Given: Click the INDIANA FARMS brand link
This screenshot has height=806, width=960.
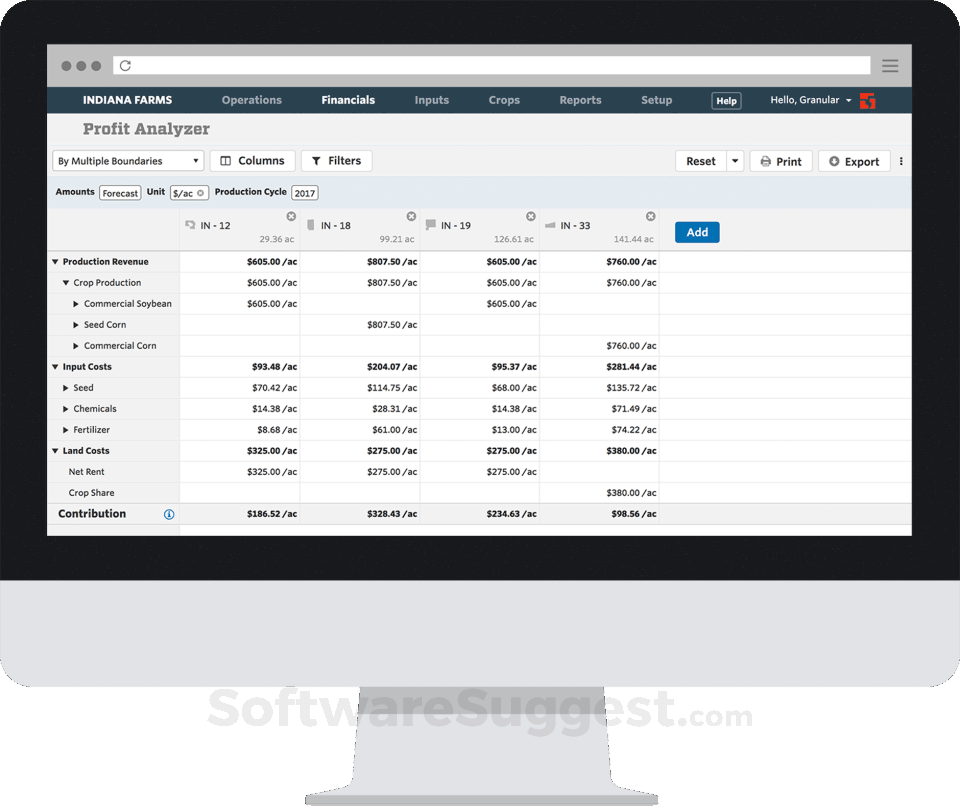Looking at the screenshot, I should pyautogui.click(x=127, y=100).
